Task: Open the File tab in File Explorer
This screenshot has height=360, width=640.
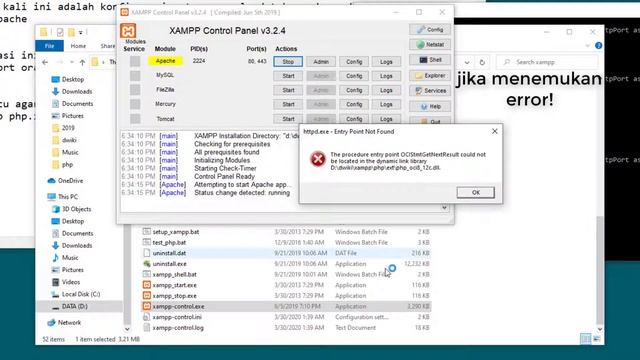Action: 49,46
